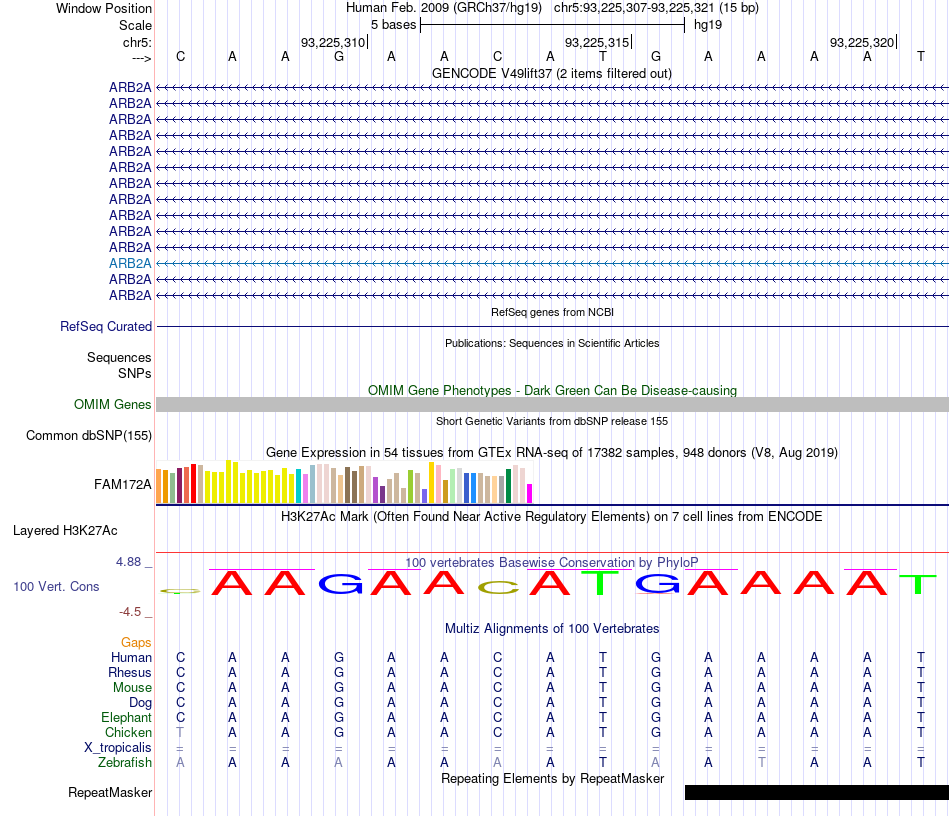The height and width of the screenshot is (816, 950).
Task: Click the Common dbSNP(155) track label
Action: 89,436
